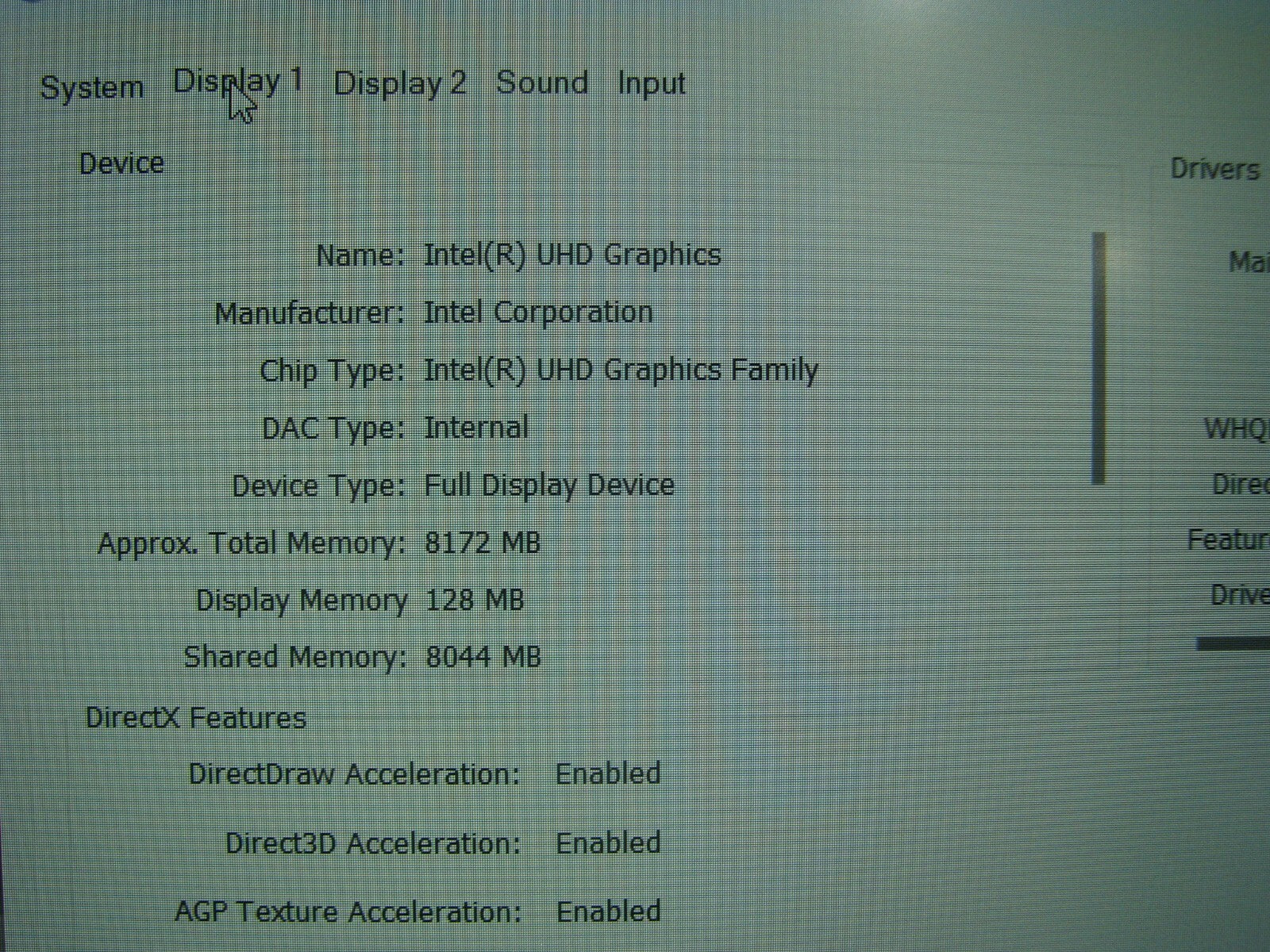Click the 128 MB display memory value
Viewport: 1270px width, 952px height.
(475, 600)
